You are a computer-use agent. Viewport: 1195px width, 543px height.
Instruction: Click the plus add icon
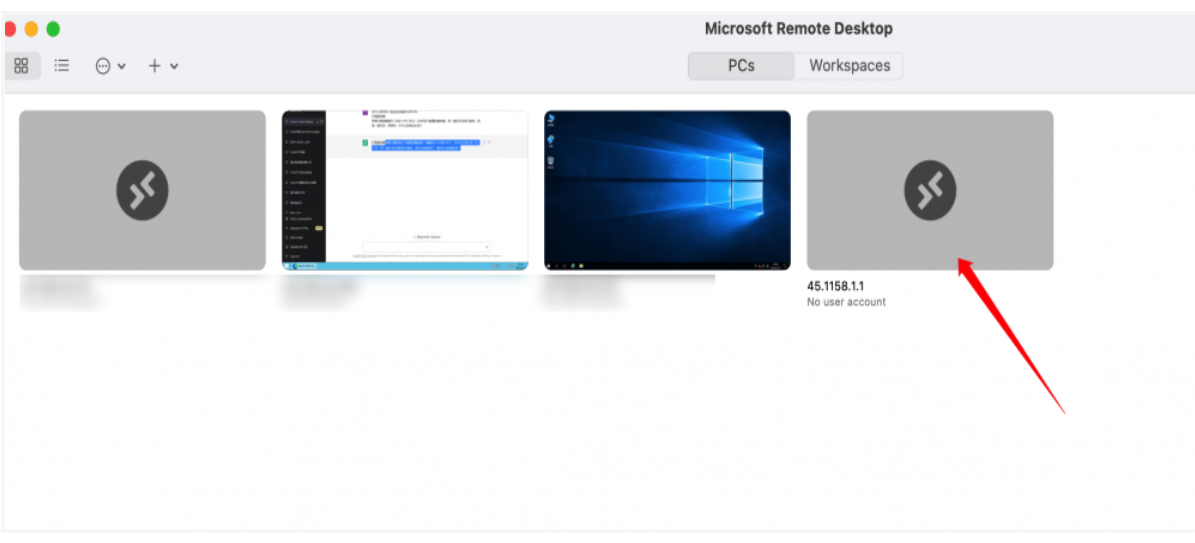point(154,66)
